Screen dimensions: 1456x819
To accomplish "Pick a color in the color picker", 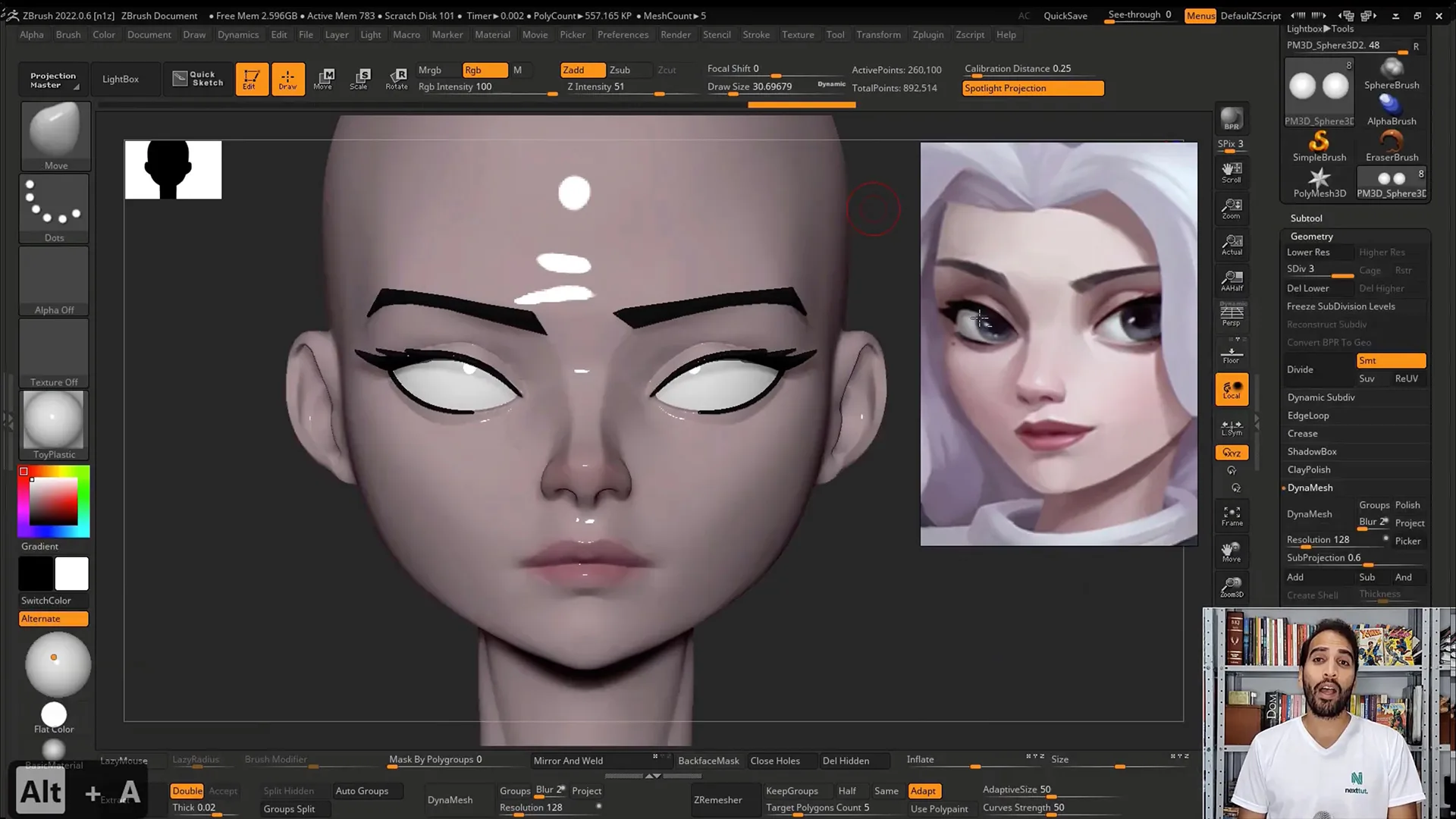I will (x=53, y=501).
